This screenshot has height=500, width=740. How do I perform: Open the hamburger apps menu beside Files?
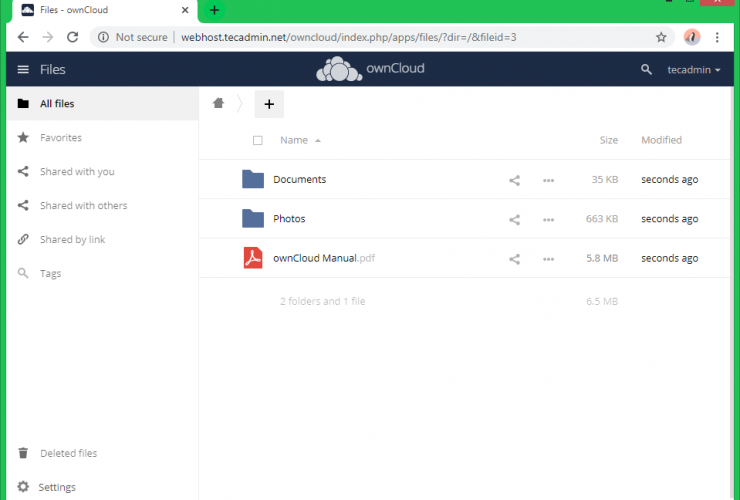(x=23, y=70)
